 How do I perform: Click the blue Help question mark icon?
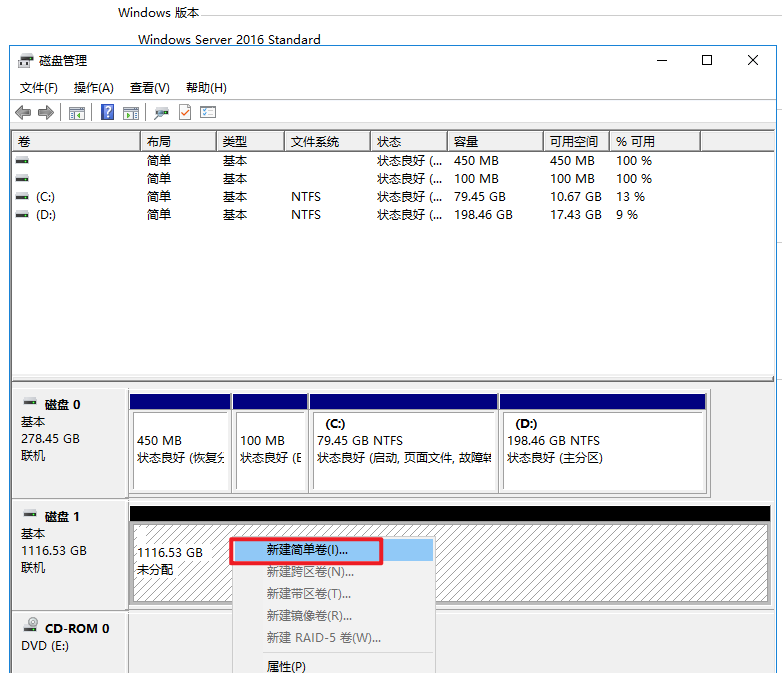(107, 112)
